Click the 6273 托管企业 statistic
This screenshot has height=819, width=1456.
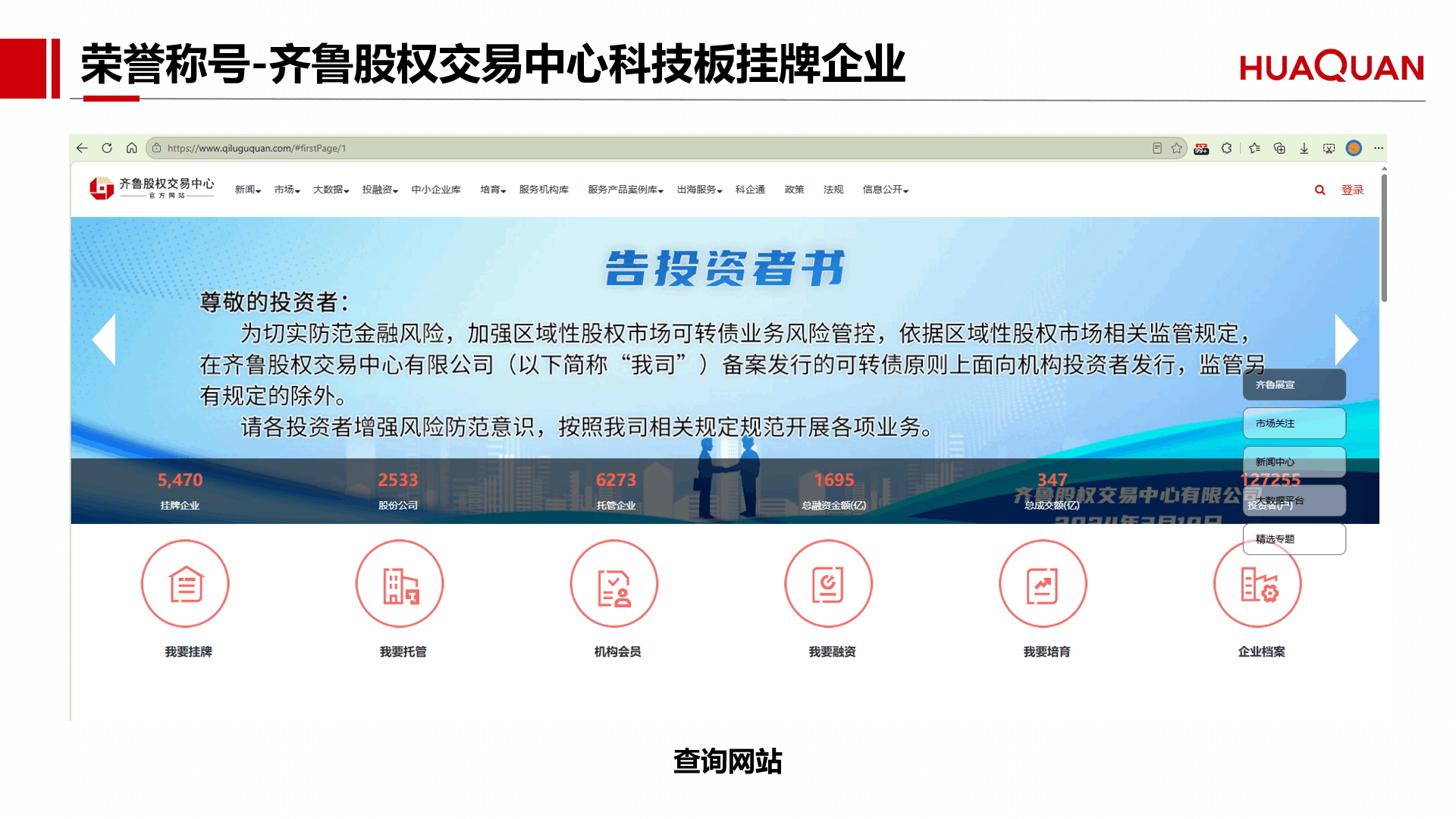[616, 490]
